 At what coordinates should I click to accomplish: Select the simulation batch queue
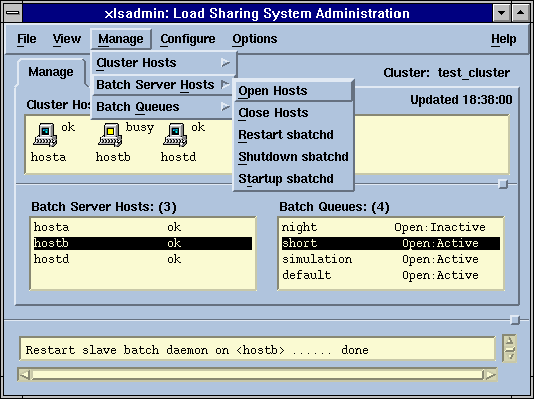click(x=391, y=259)
